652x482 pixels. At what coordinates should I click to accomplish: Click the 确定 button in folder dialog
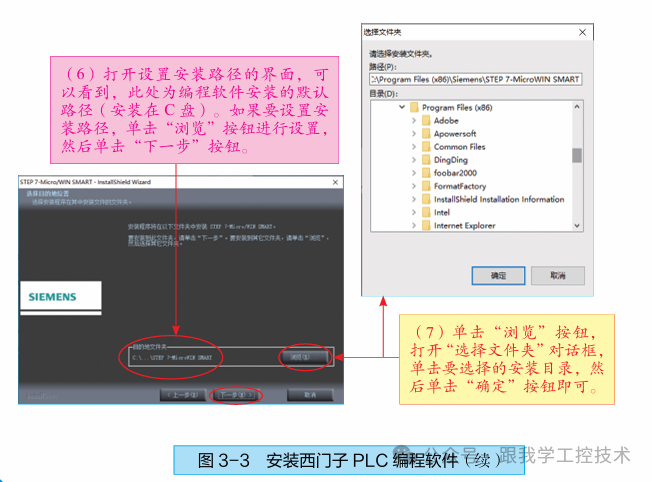click(498, 276)
